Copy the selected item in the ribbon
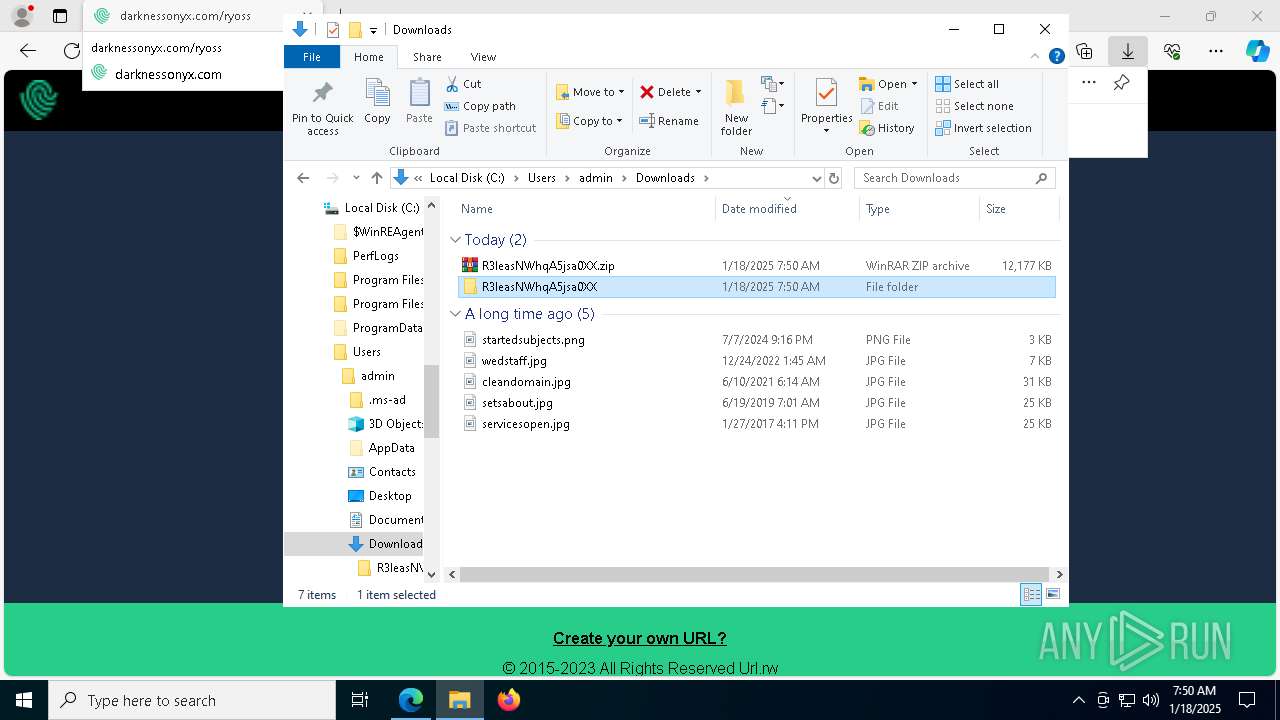1280x720 pixels. pyautogui.click(x=377, y=102)
